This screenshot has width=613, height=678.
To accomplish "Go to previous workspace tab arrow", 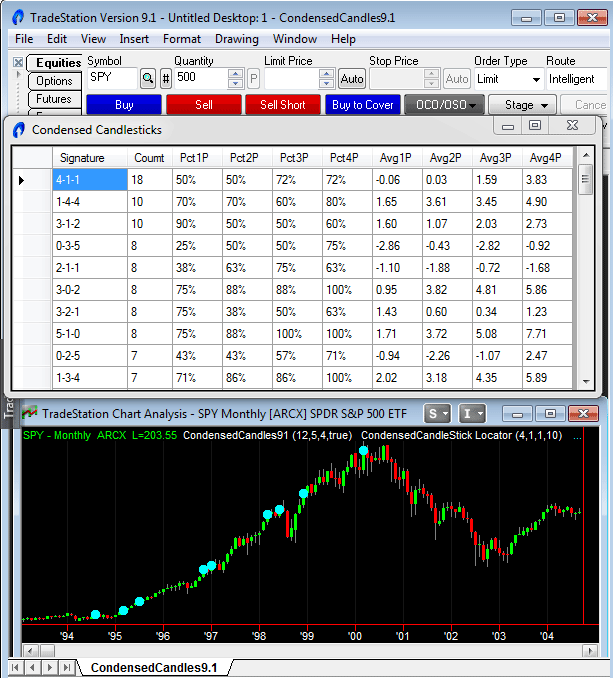I will [x=33, y=667].
